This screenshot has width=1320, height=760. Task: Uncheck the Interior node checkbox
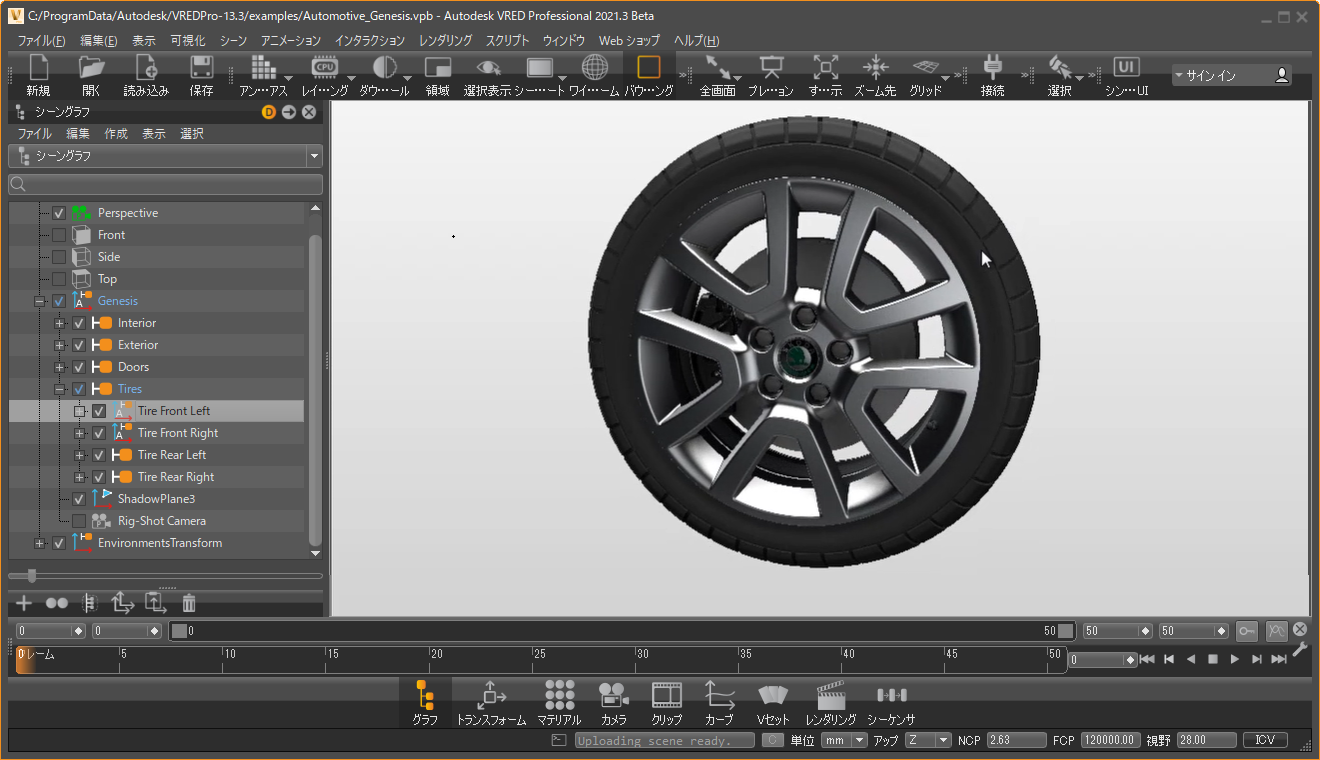(79, 323)
